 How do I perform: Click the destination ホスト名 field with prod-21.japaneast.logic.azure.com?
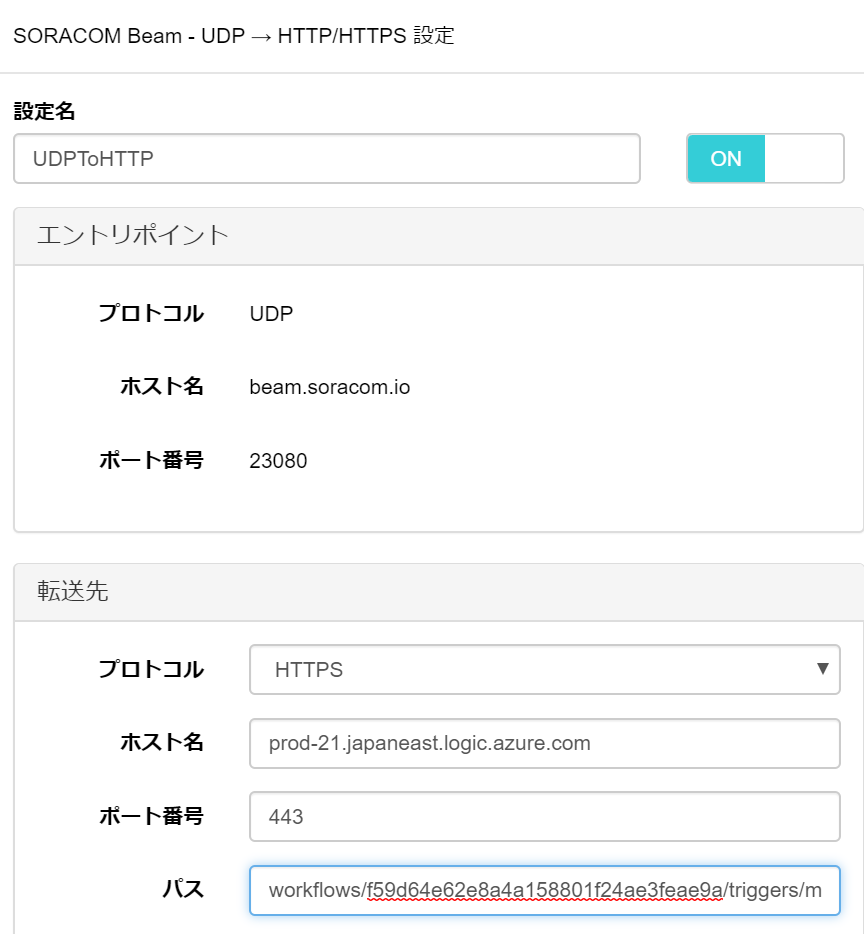coord(544,743)
